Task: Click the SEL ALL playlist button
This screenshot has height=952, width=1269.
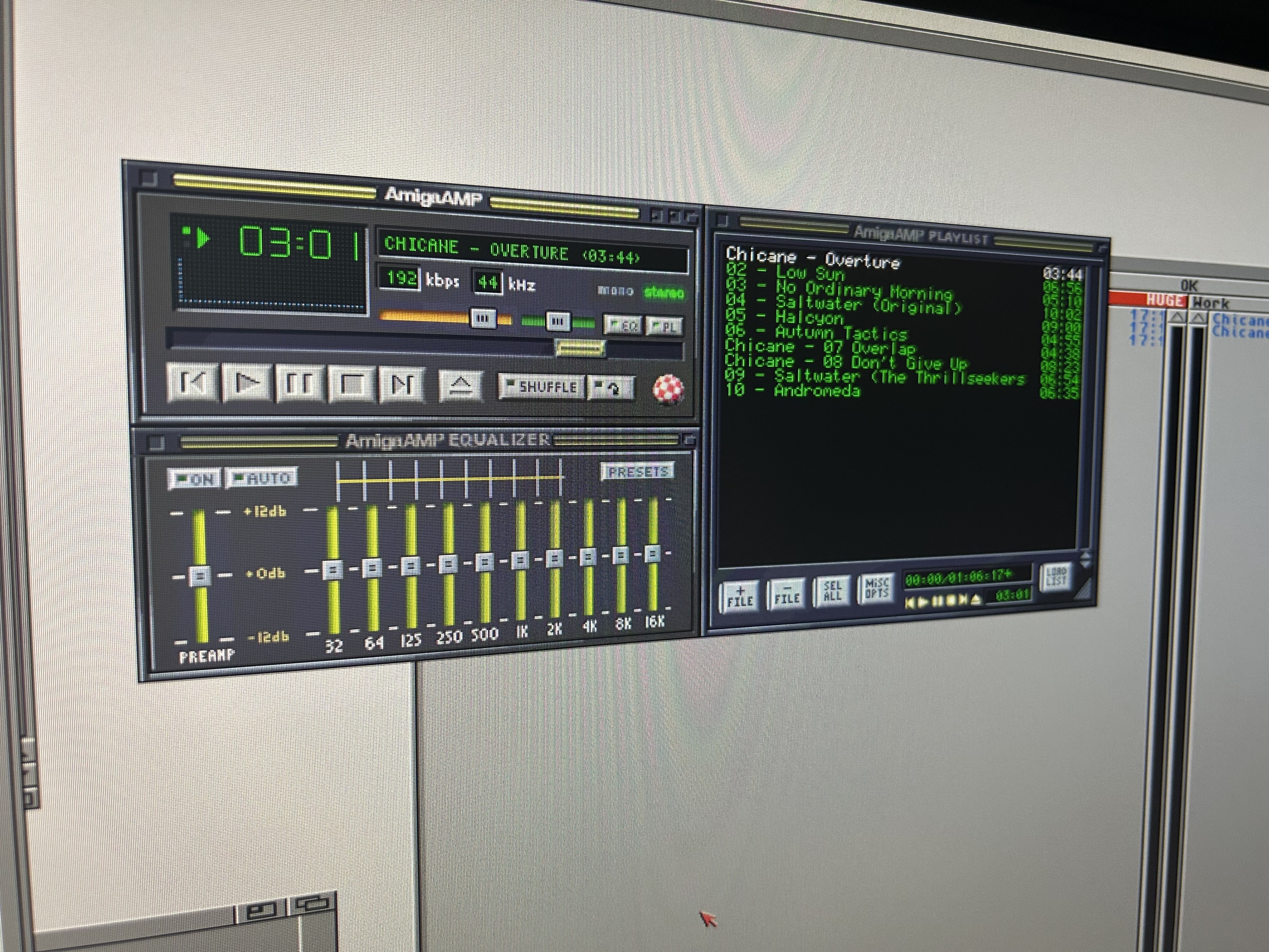Action: click(832, 591)
